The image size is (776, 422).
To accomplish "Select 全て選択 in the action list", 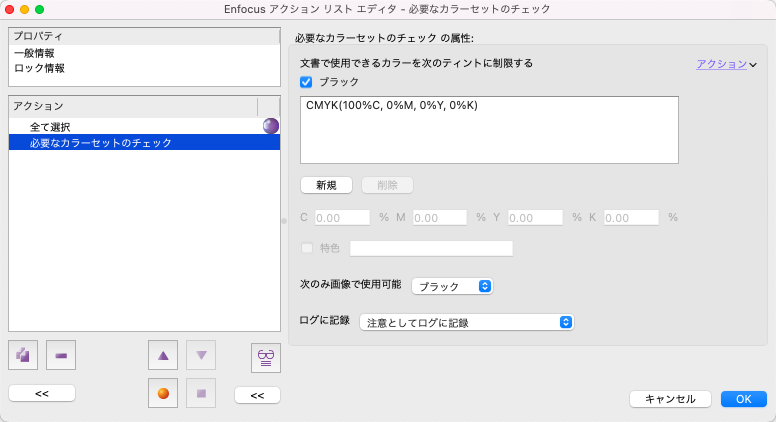I will pyautogui.click(x=50, y=127).
